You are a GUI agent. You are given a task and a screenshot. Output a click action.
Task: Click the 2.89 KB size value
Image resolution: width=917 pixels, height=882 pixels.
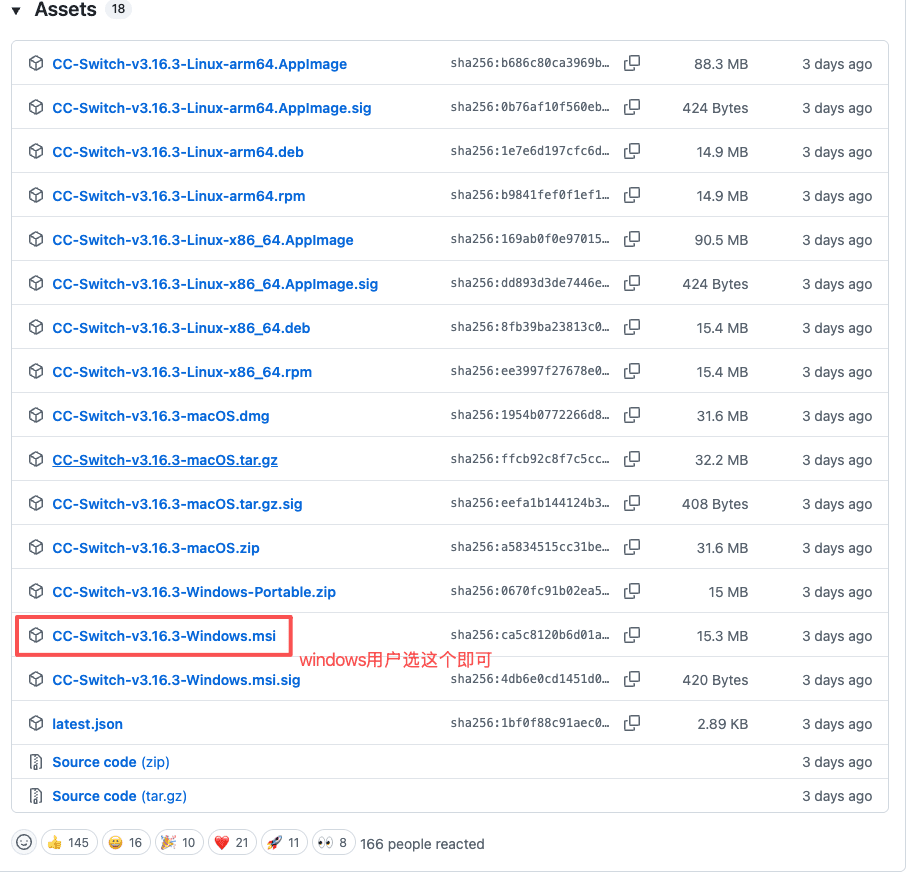tap(723, 724)
